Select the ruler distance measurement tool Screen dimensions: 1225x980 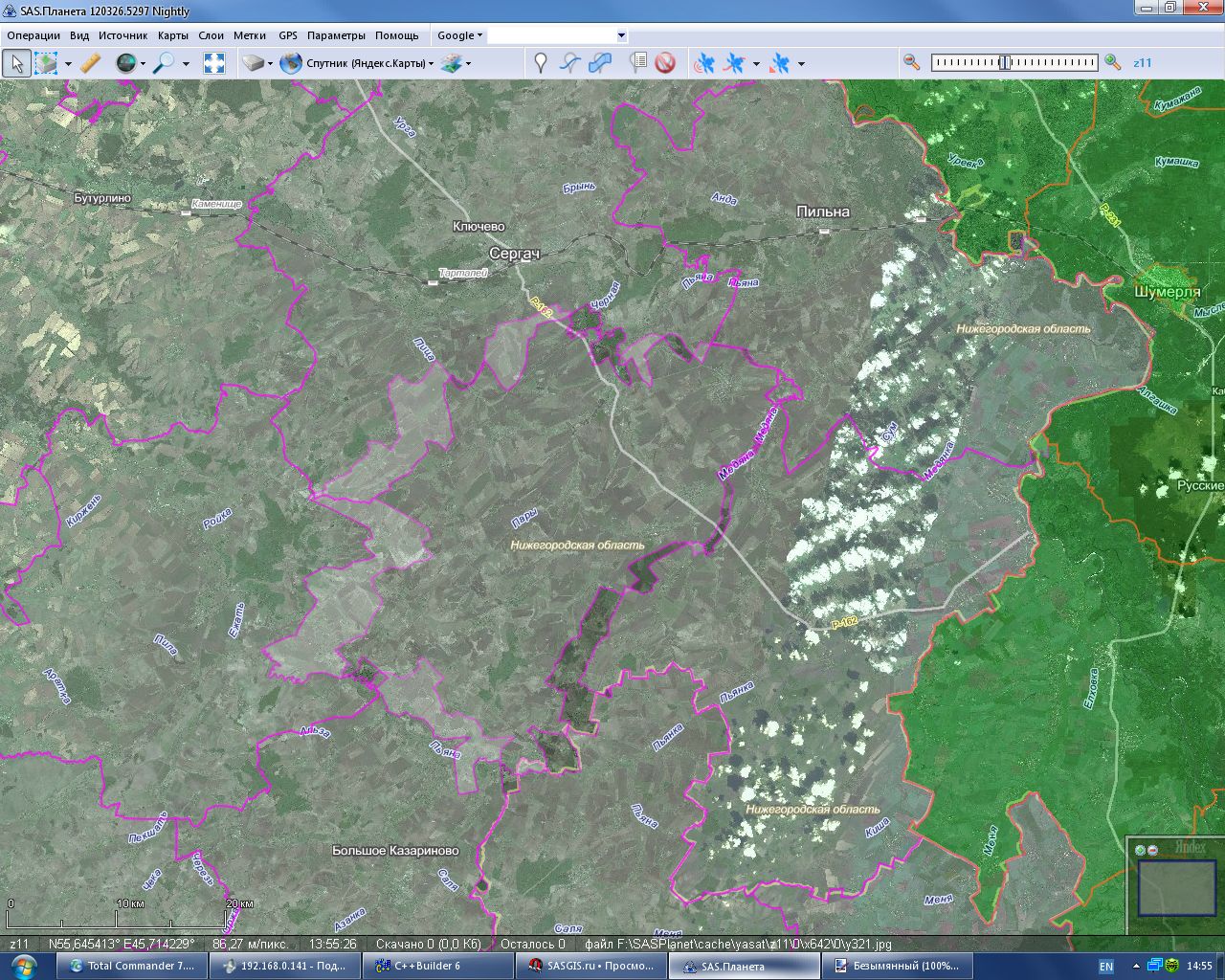[x=90, y=63]
